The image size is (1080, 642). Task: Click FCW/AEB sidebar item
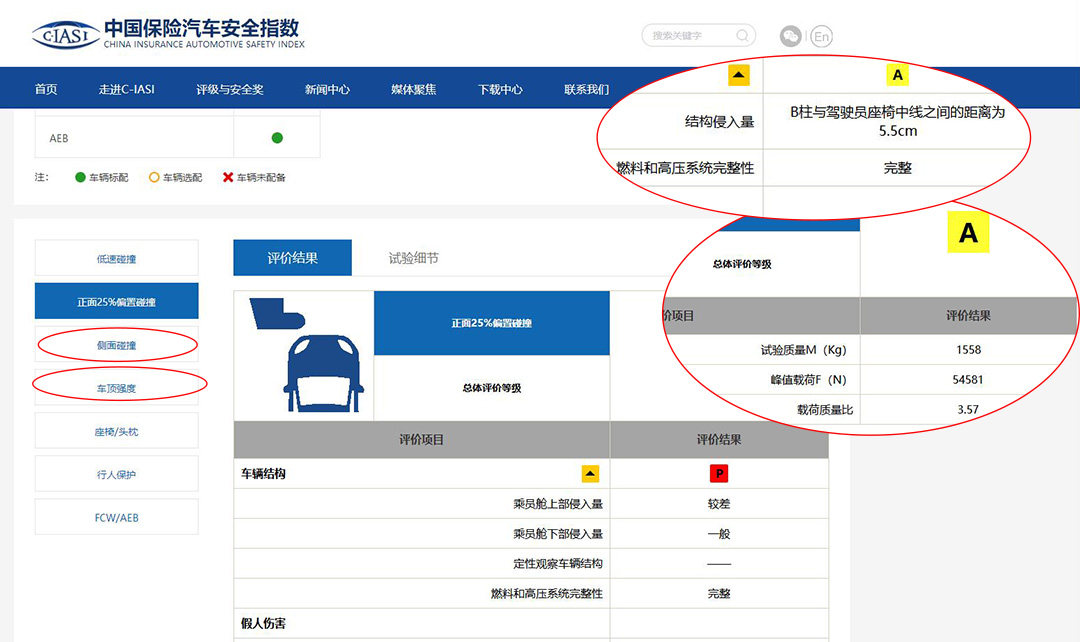click(x=116, y=517)
